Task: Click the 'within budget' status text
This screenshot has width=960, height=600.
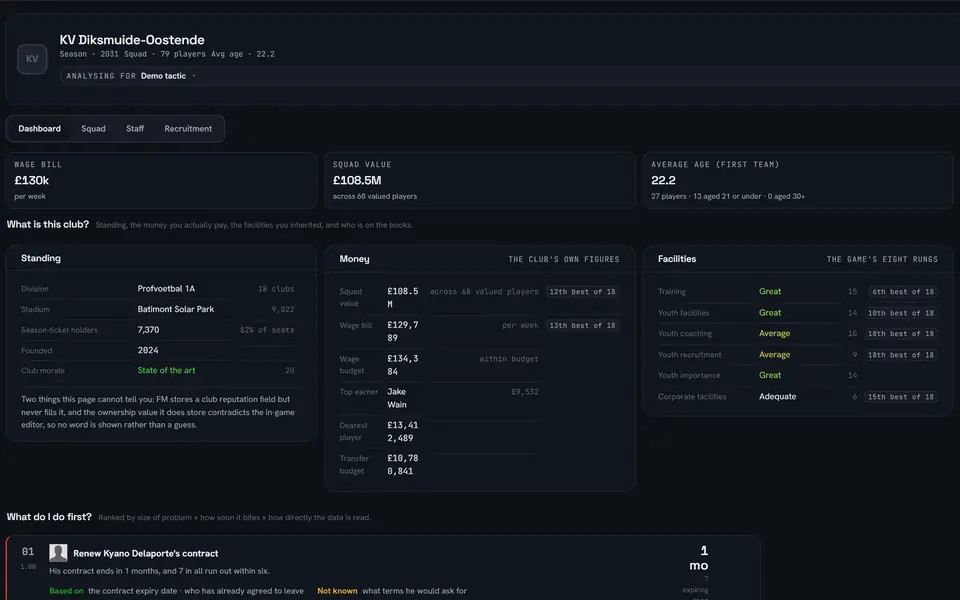Action: (509, 359)
